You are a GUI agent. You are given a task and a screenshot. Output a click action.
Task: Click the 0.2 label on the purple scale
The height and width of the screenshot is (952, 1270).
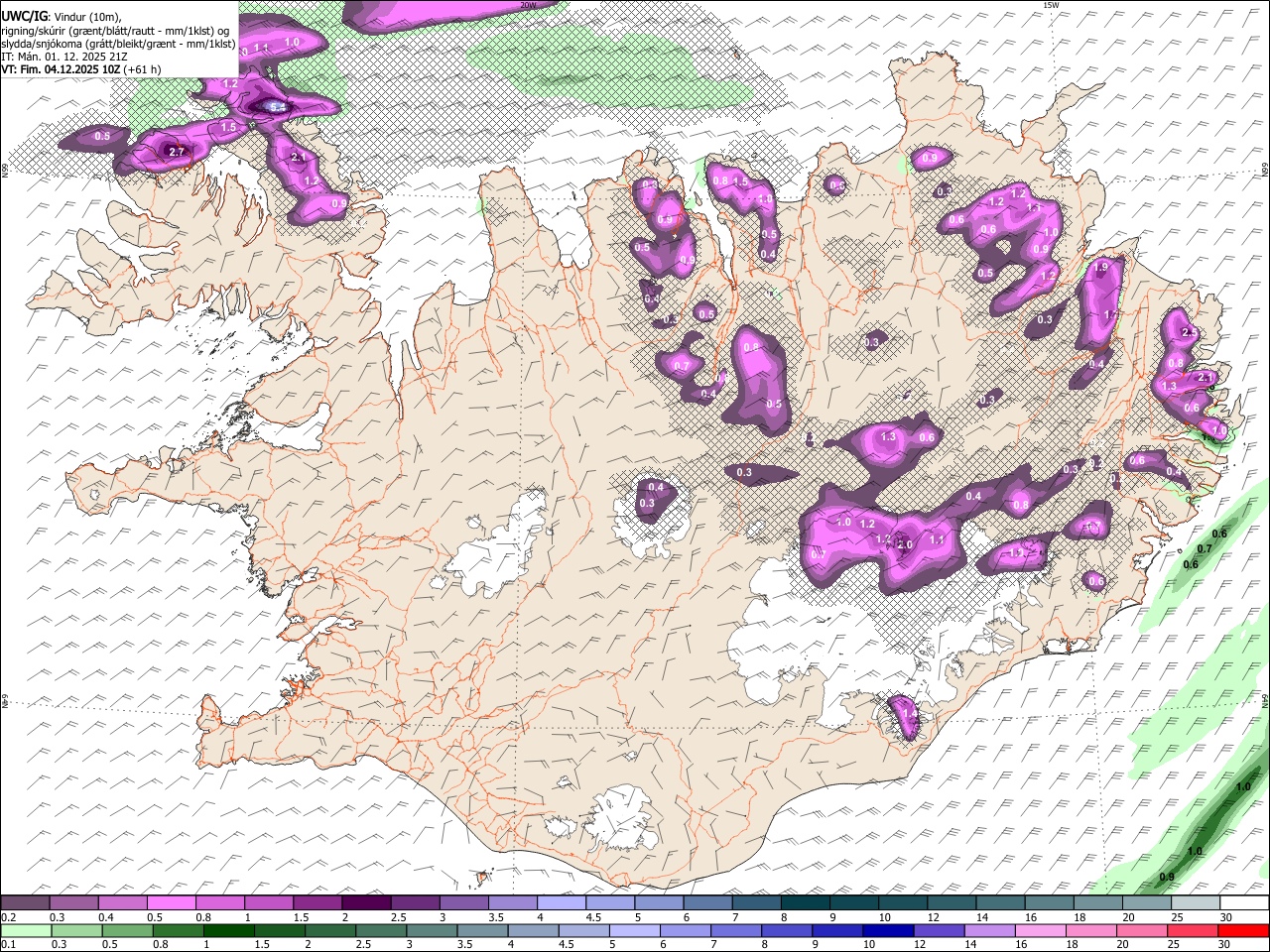pyautogui.click(x=8, y=917)
